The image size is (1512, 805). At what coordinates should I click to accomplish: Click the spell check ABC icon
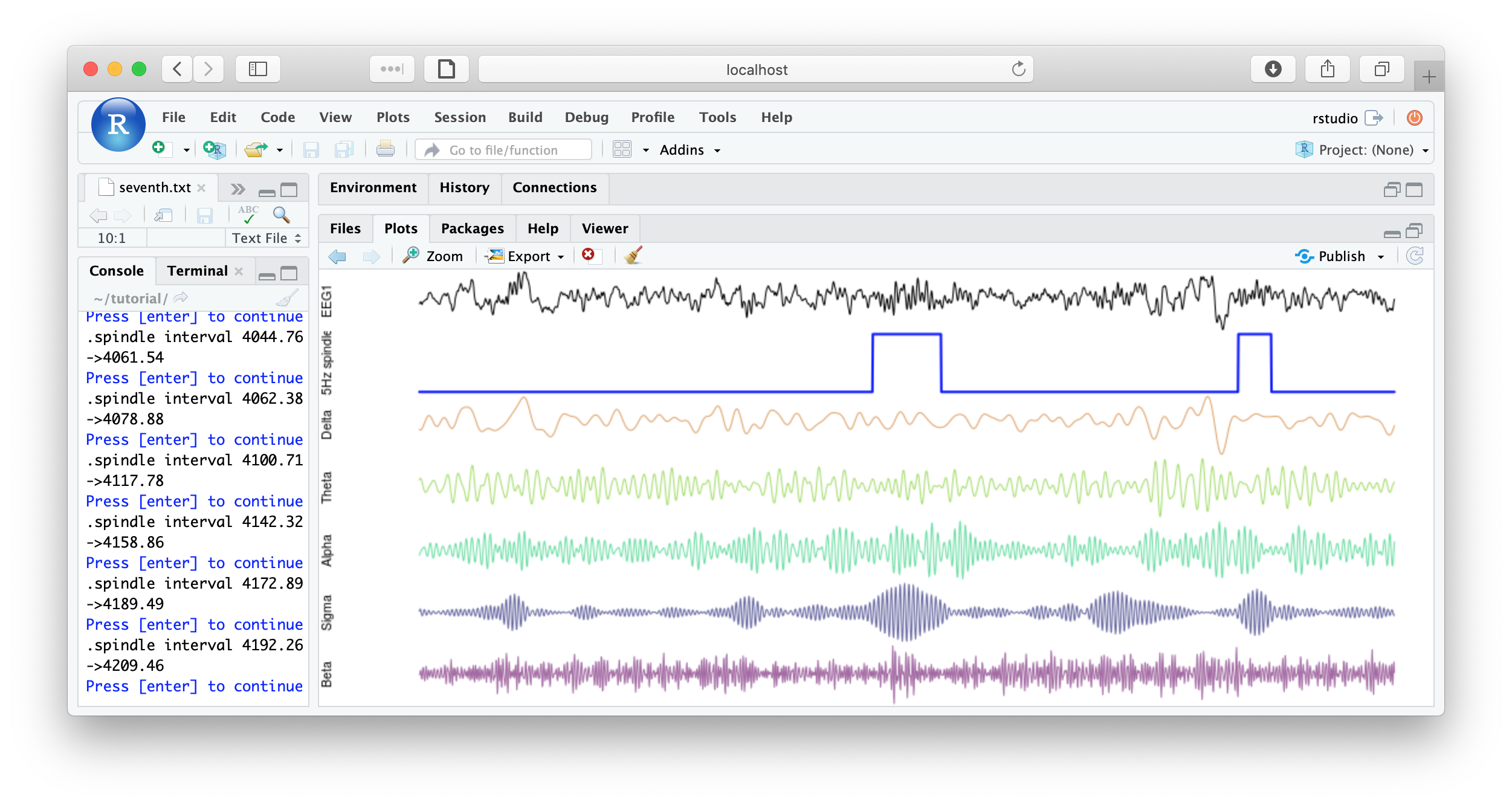point(248,215)
